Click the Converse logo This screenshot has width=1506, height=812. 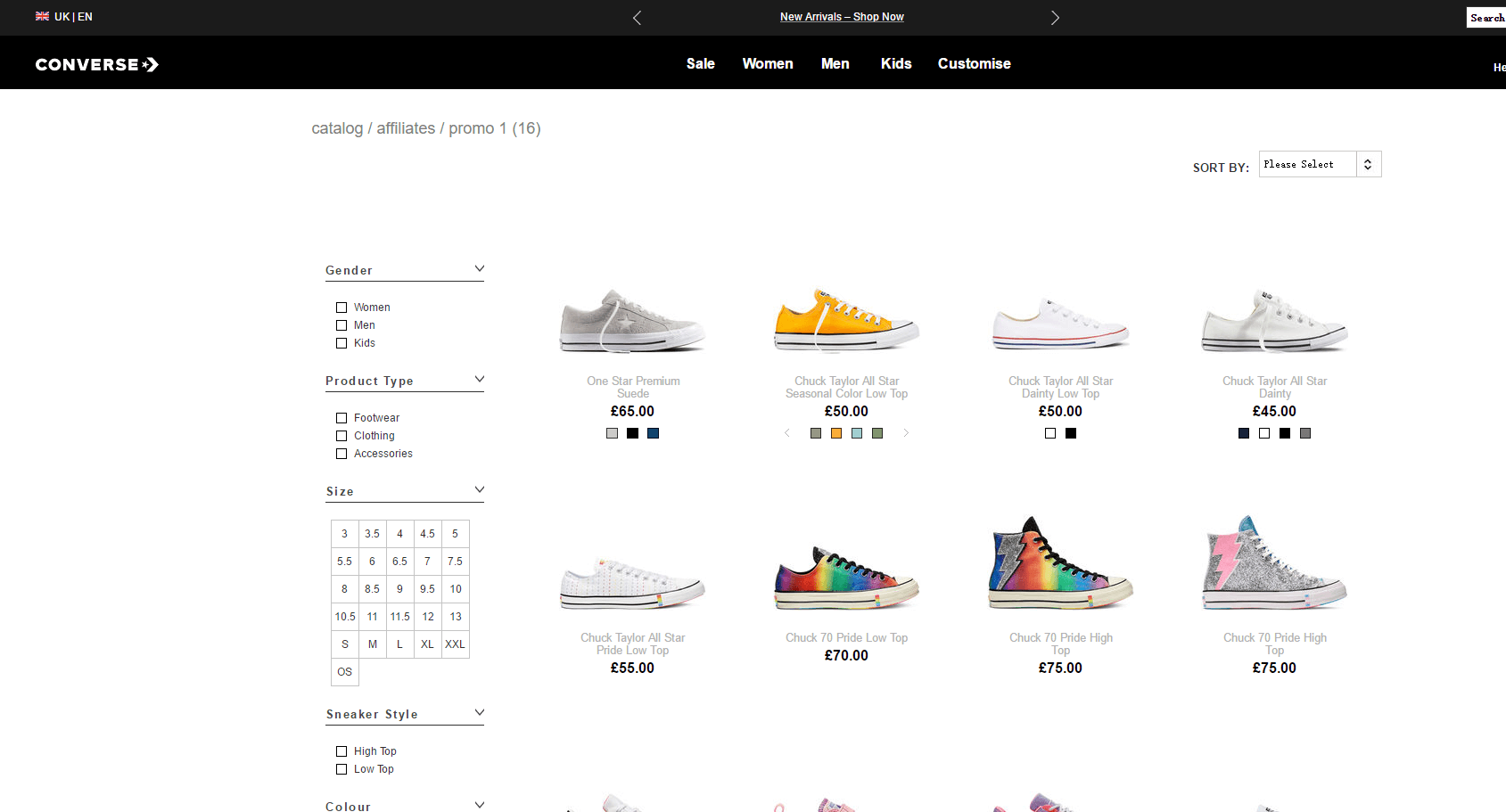pyautogui.click(x=97, y=64)
